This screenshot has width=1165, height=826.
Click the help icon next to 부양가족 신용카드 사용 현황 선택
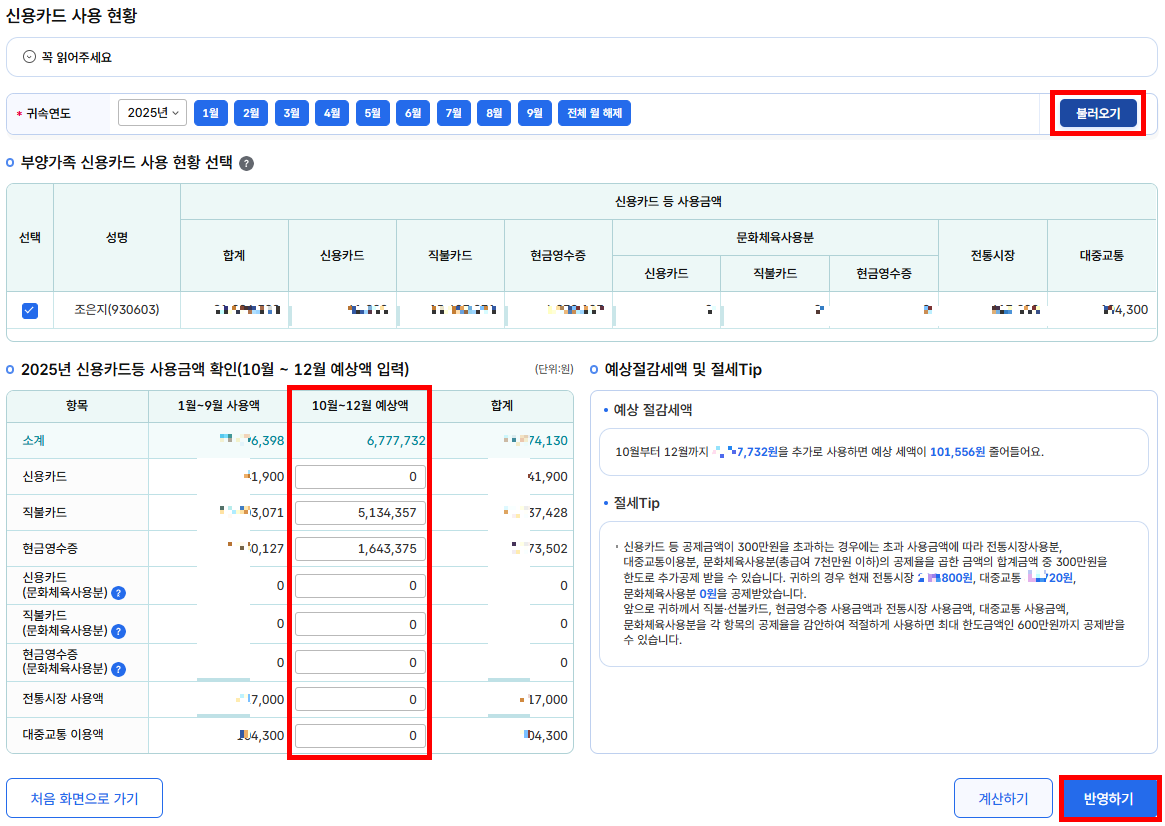click(246, 162)
